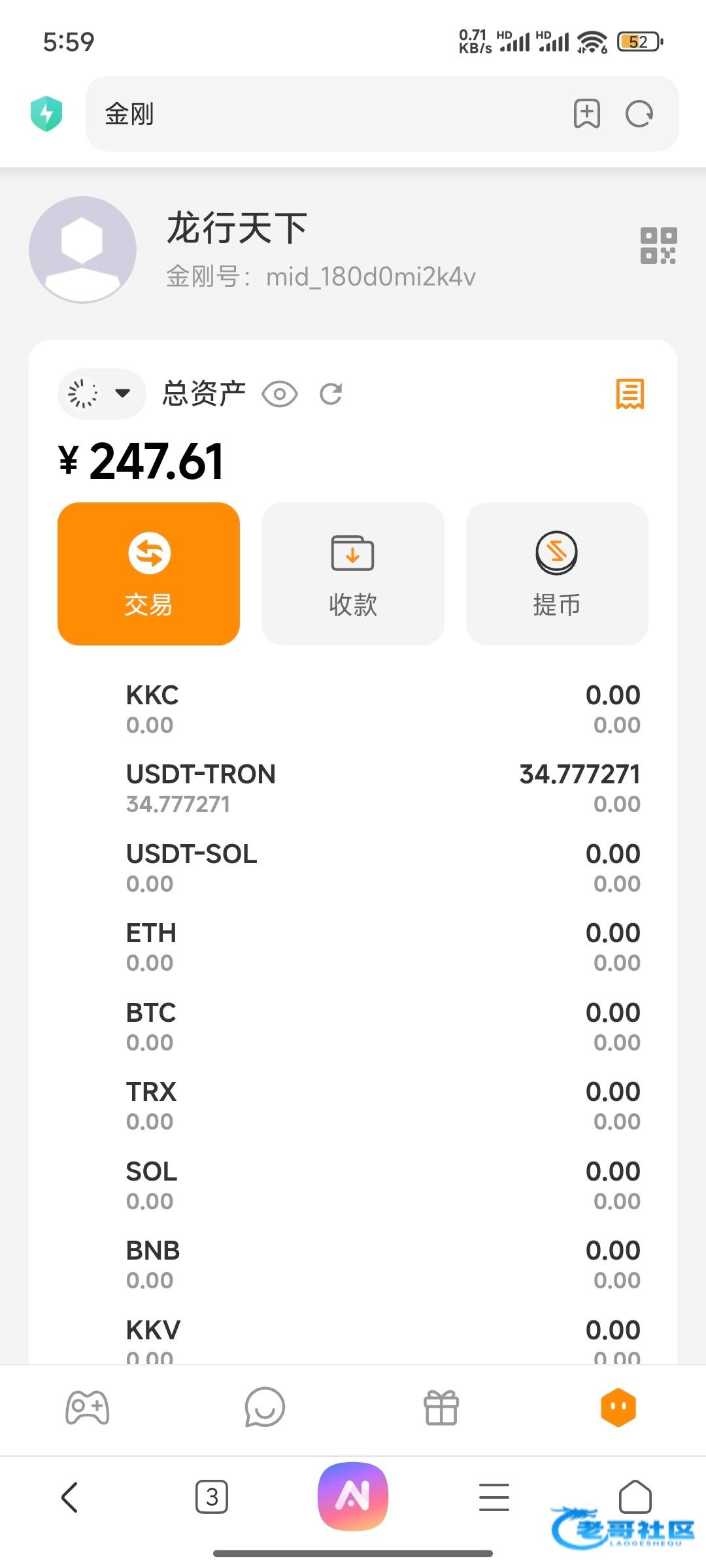Open the tab switcher showing 3 tabs
Image resolution: width=706 pixels, height=1568 pixels.
pos(212,1497)
